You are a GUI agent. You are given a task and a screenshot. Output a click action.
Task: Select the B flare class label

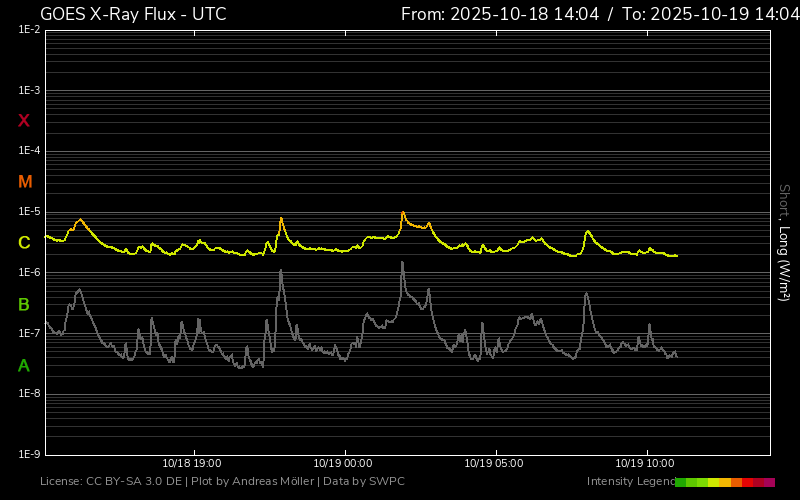click(24, 304)
